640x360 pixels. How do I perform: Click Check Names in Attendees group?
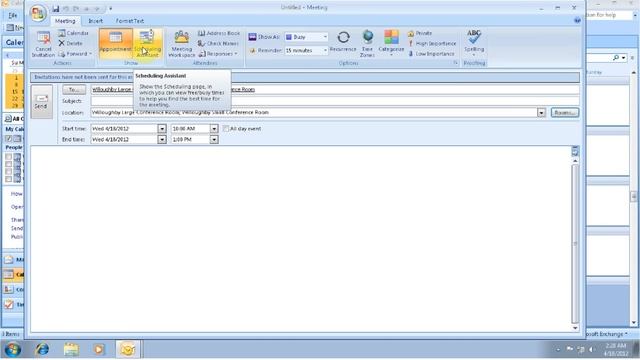pyautogui.click(x=218, y=43)
